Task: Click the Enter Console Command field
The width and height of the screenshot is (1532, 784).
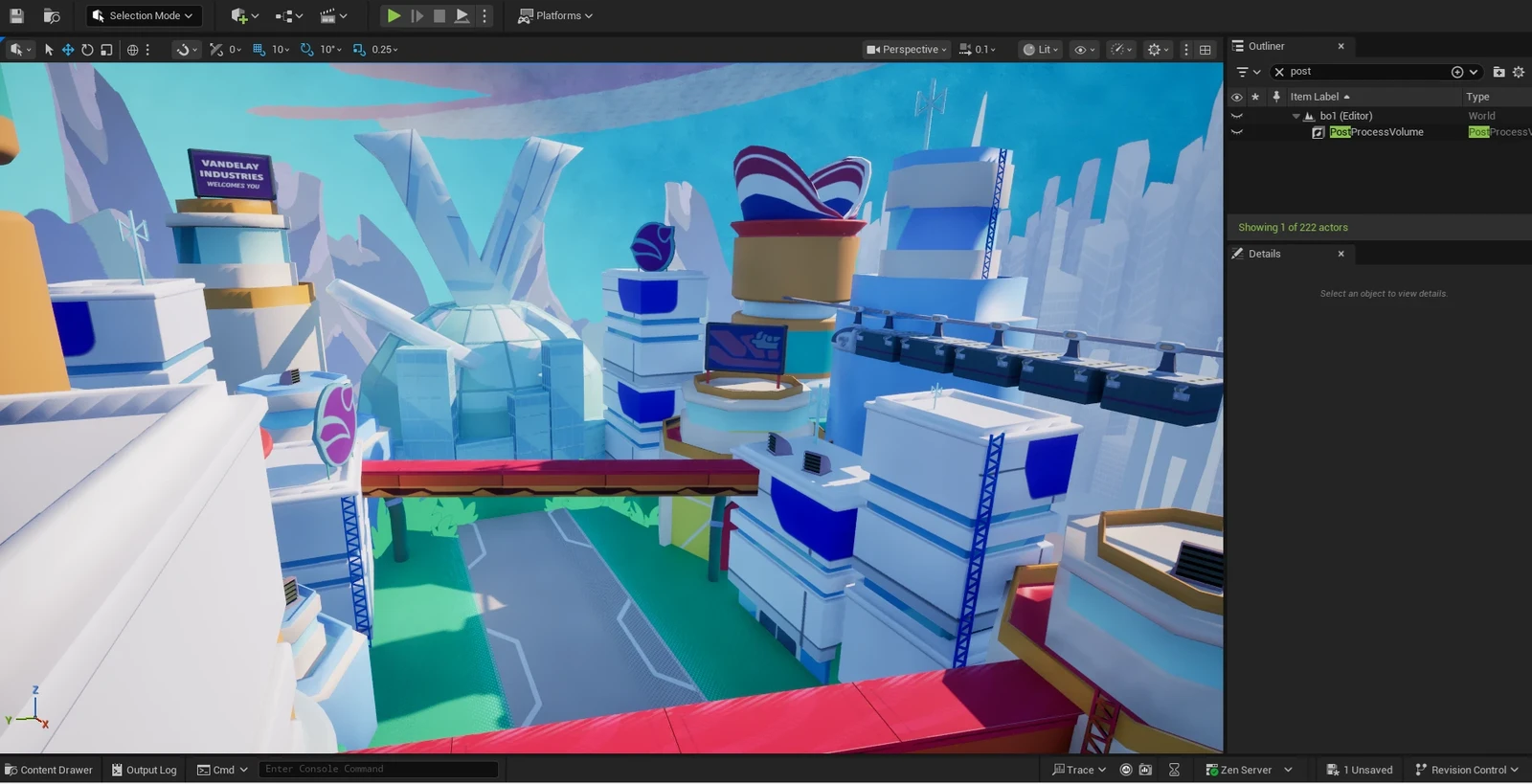Action: point(378,770)
